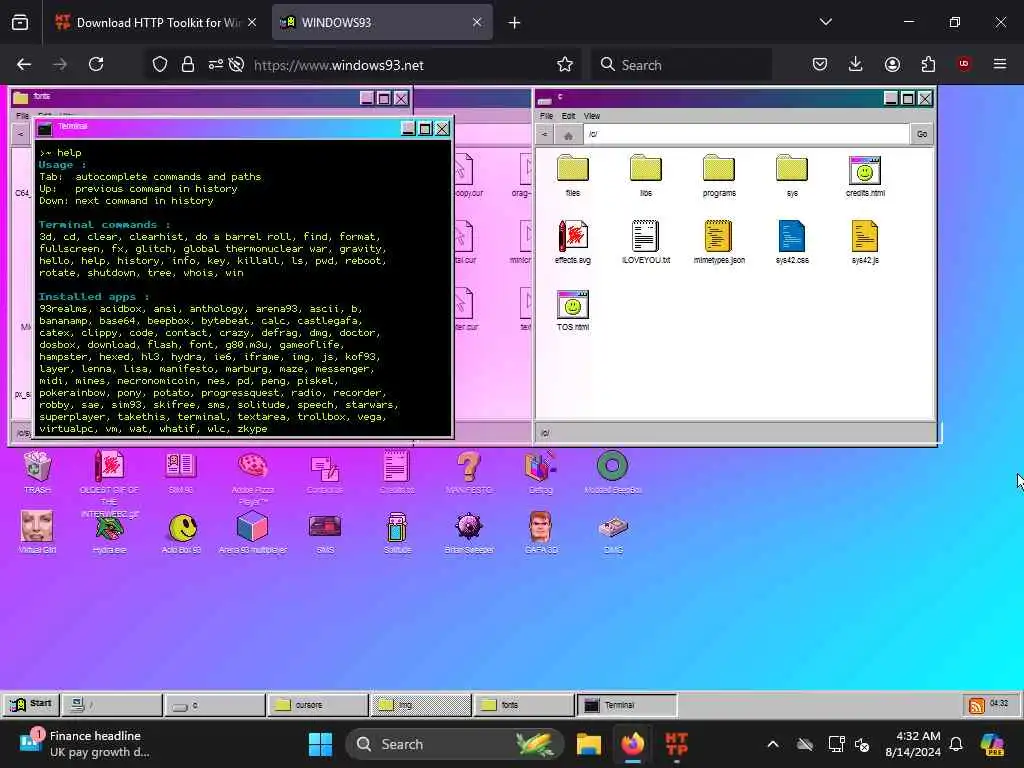Open the Firefox extensions panel

coord(928,64)
